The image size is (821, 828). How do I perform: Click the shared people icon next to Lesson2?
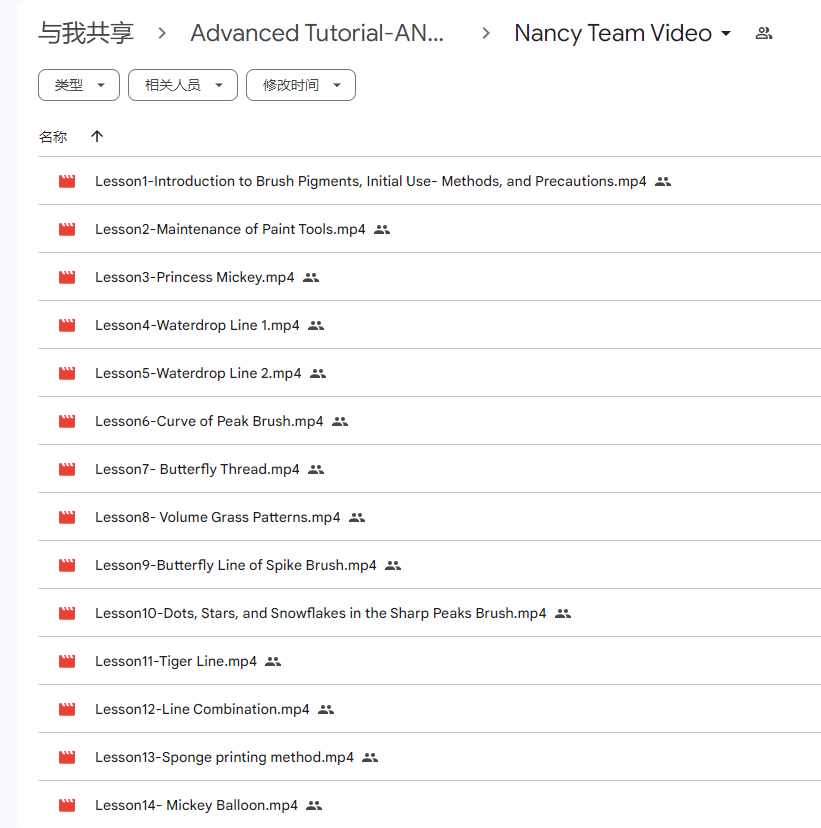coord(382,230)
